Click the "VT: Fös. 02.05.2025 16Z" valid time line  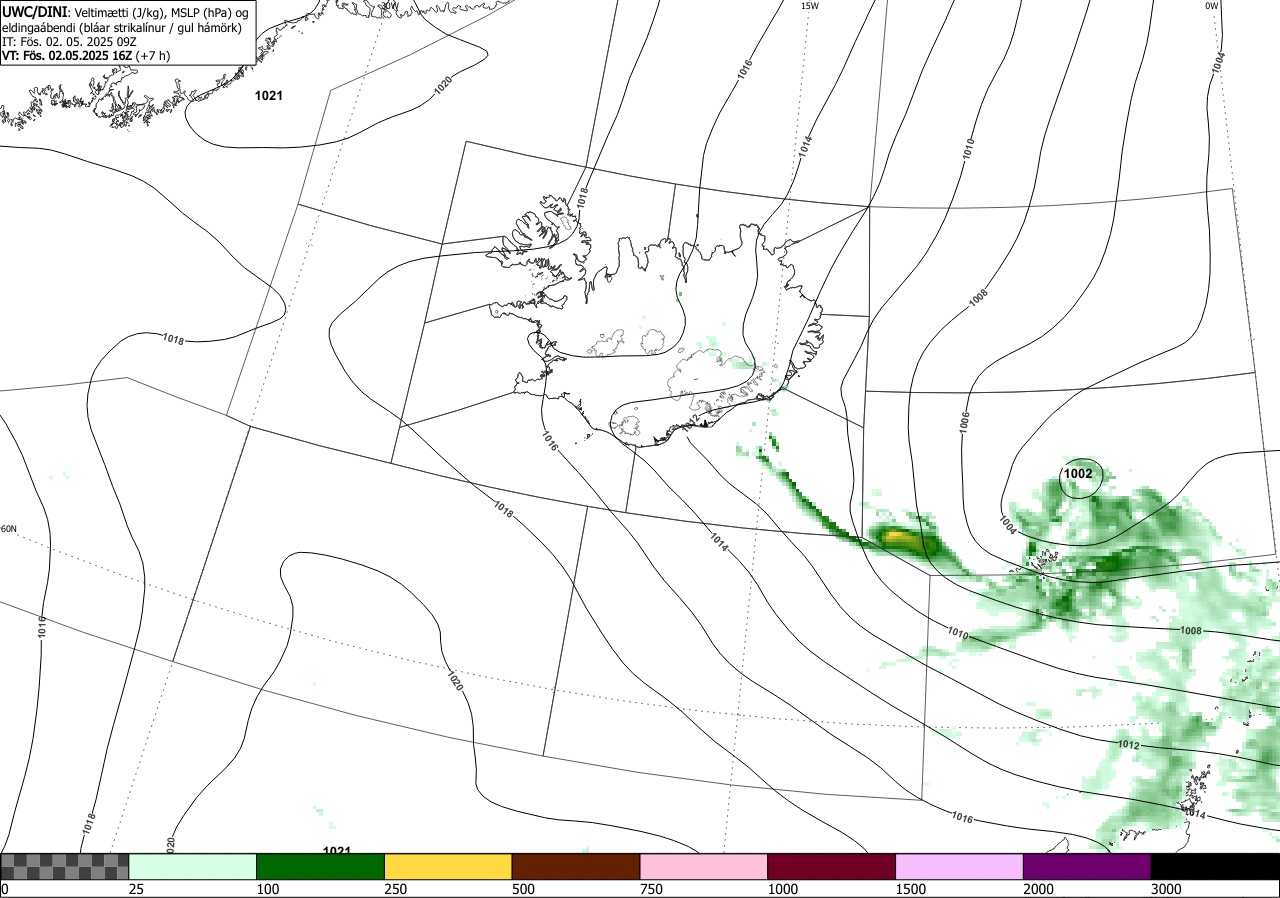coord(67,56)
